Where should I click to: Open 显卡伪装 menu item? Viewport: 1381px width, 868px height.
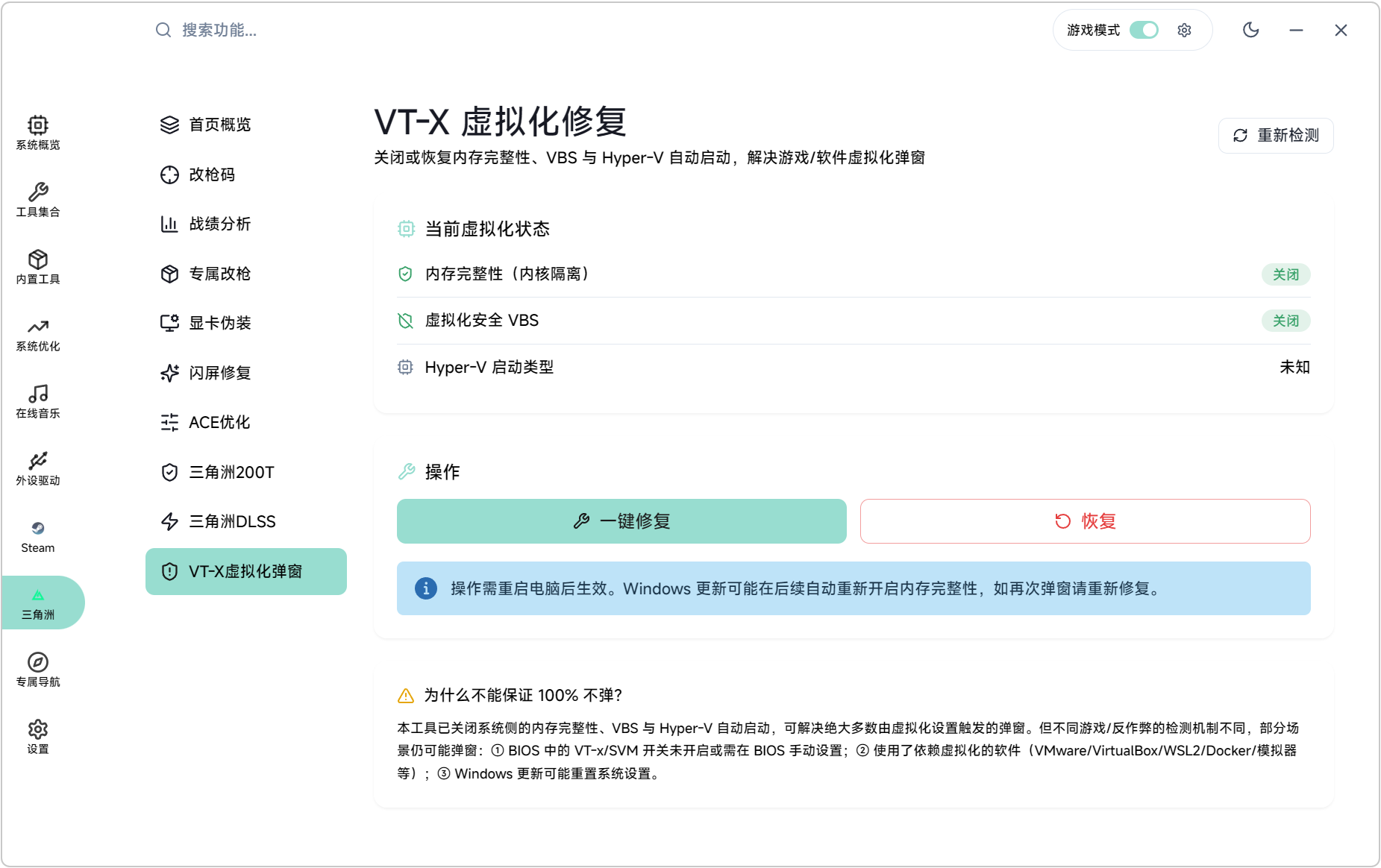point(246,323)
